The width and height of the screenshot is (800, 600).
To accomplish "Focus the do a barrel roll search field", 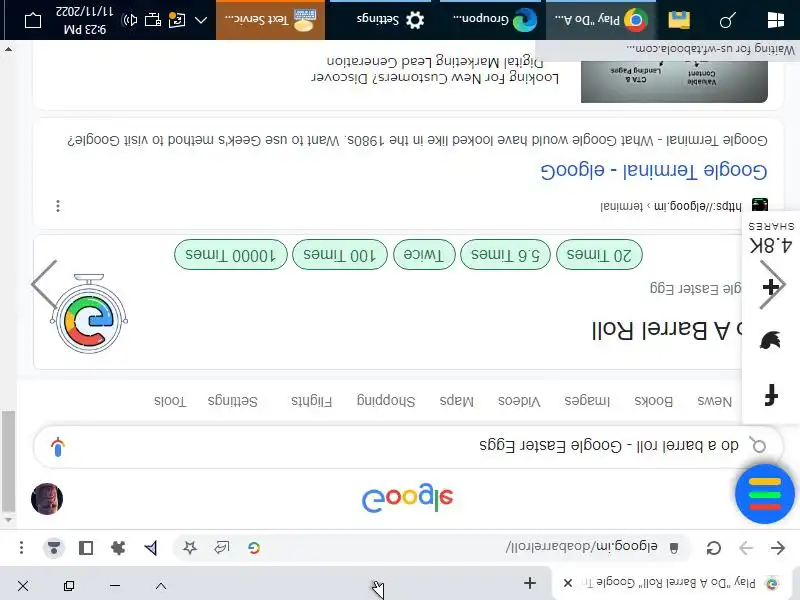I will (x=408, y=446).
